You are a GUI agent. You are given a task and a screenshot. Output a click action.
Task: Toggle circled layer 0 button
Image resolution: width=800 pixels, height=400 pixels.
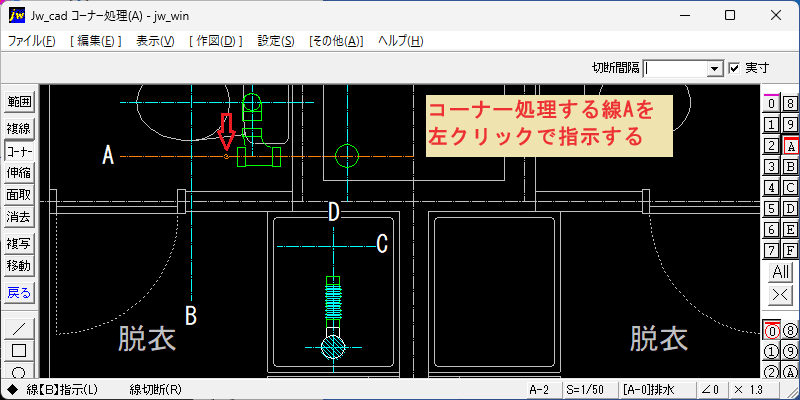(x=771, y=331)
